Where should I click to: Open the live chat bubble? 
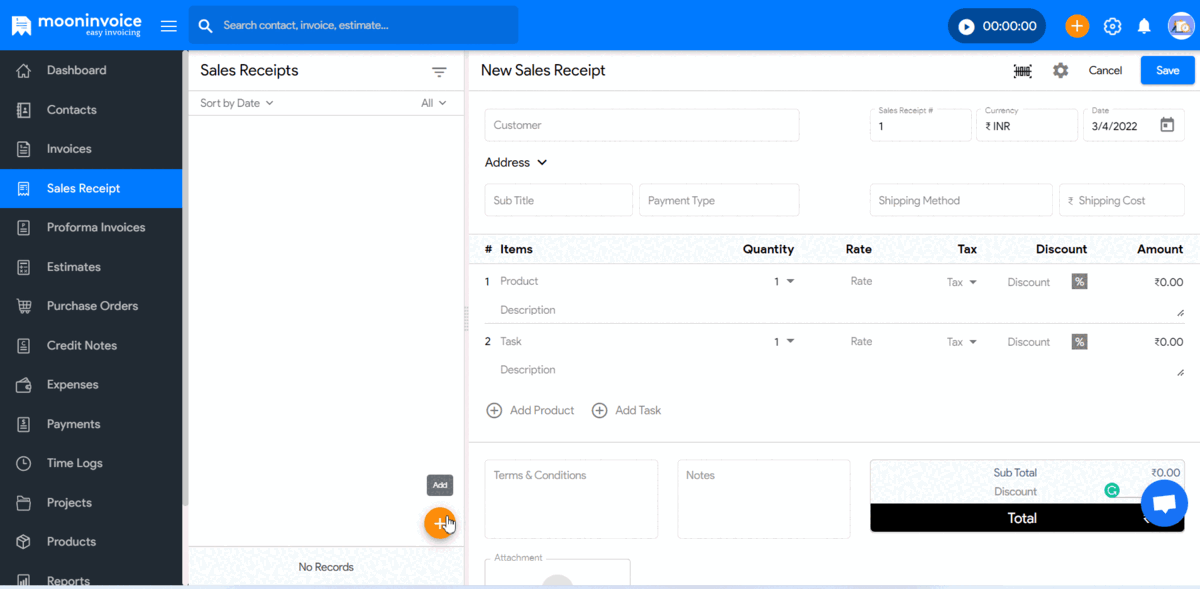tap(1164, 503)
